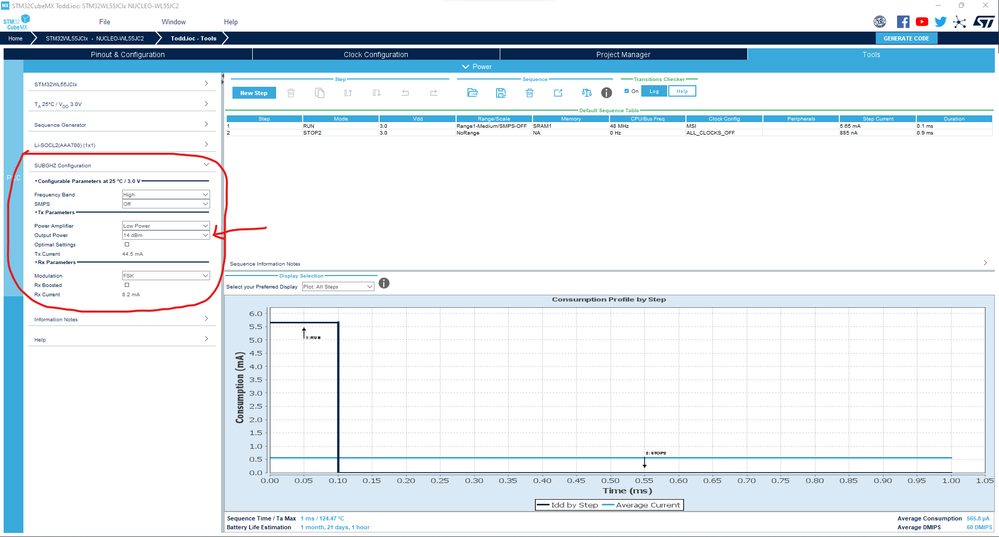The image size is (999, 537).
Task: Click the duplicate step copy icon
Action: pos(320,93)
